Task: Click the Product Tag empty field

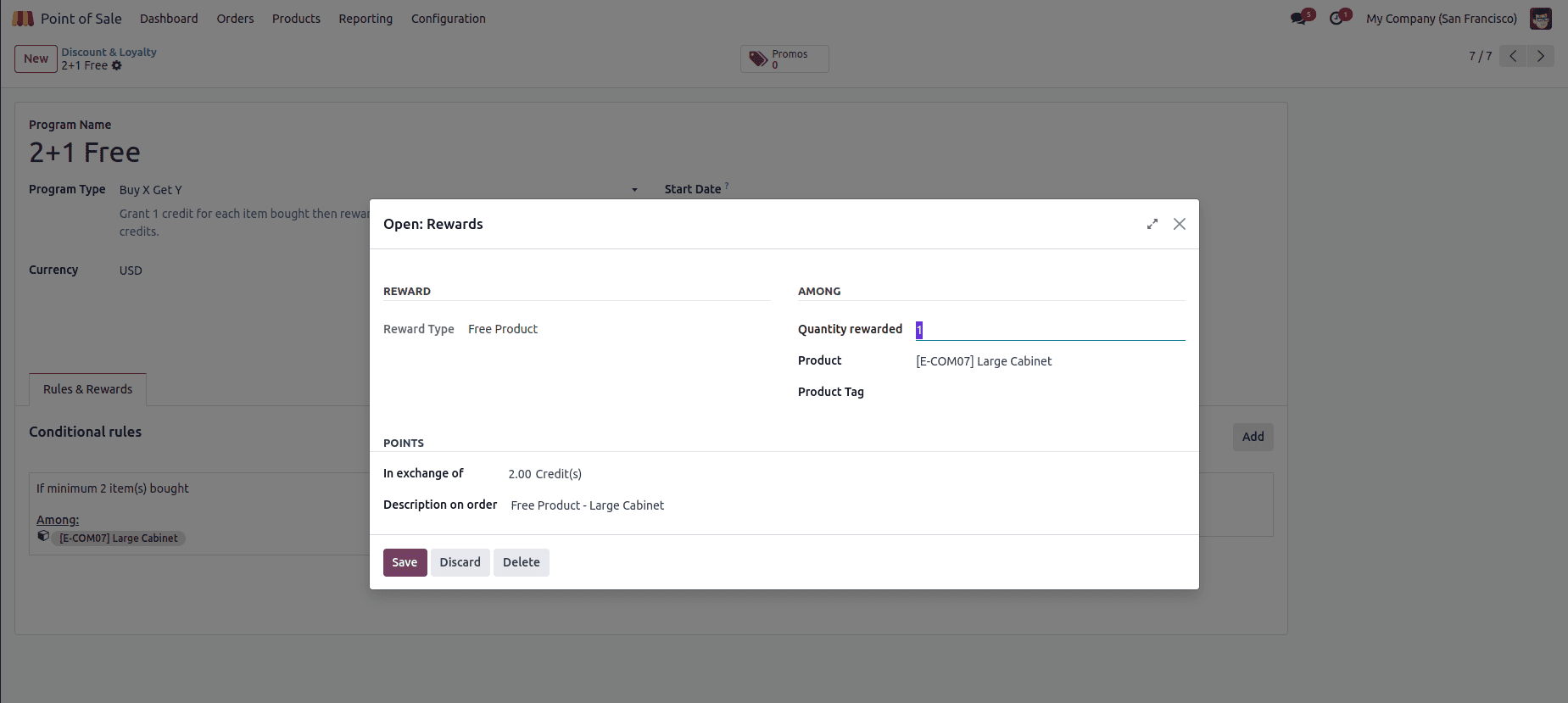Action: click(1050, 392)
